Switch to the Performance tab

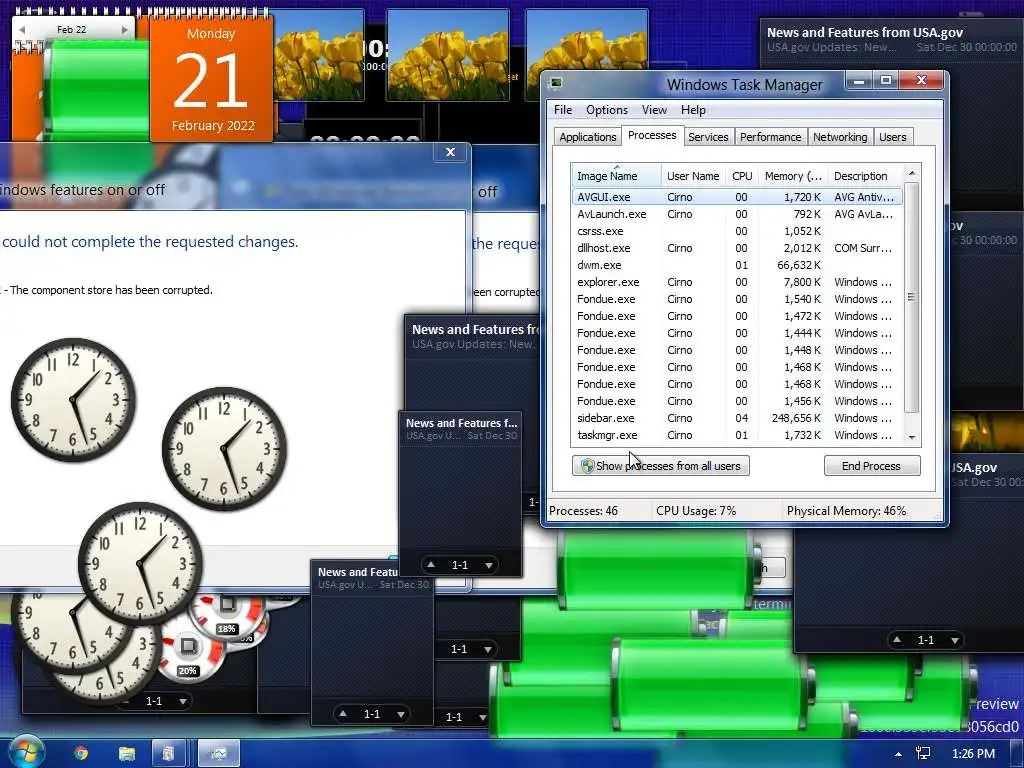click(x=770, y=136)
